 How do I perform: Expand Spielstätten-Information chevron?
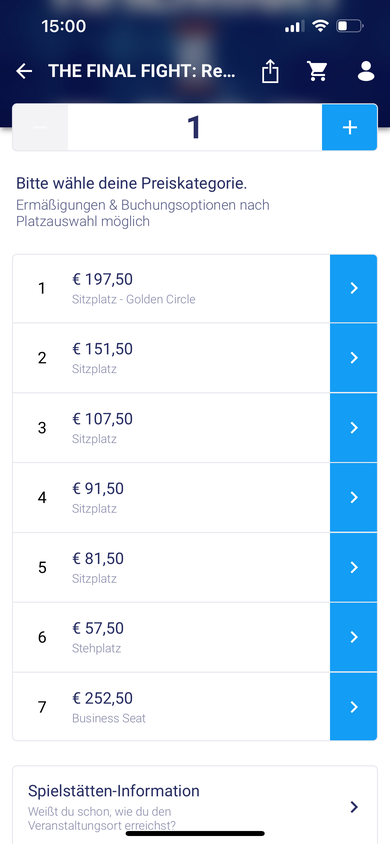point(354,806)
